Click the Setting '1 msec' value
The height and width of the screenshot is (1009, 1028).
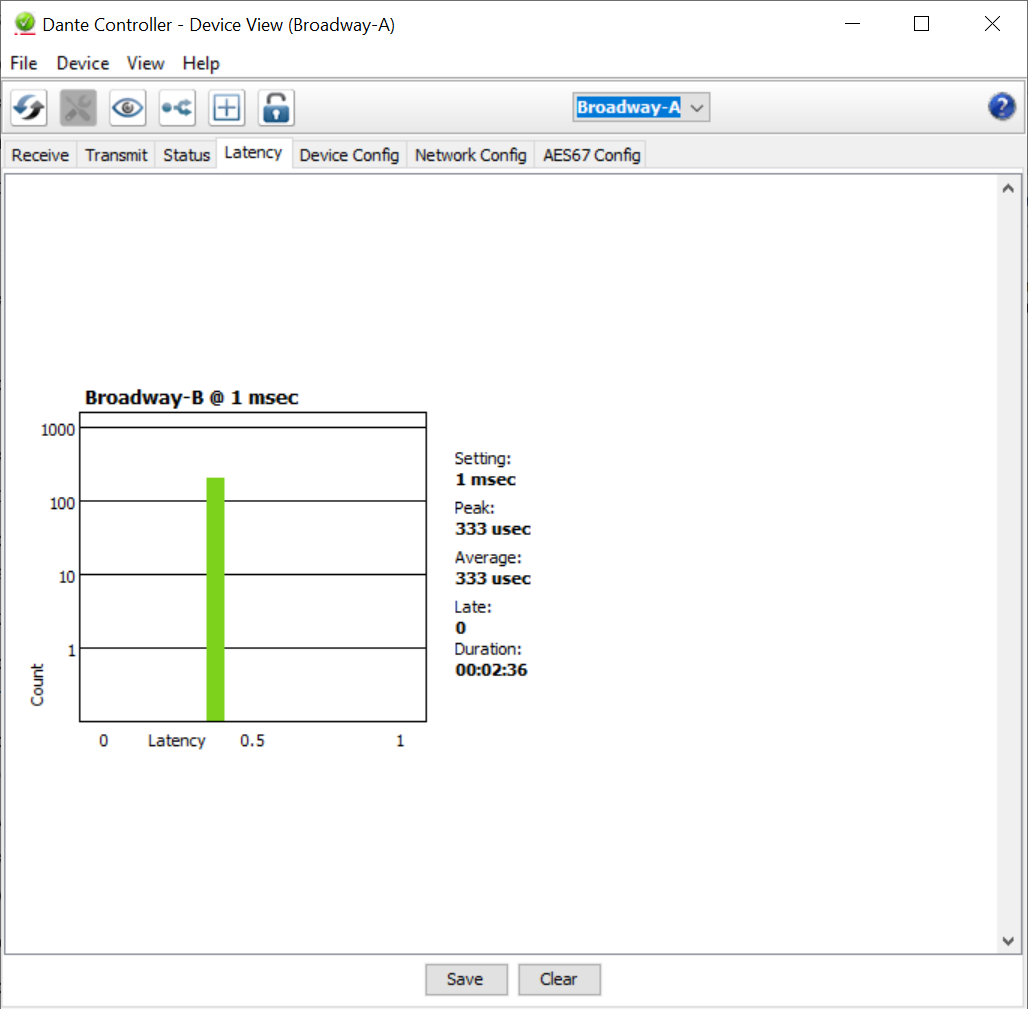485,480
